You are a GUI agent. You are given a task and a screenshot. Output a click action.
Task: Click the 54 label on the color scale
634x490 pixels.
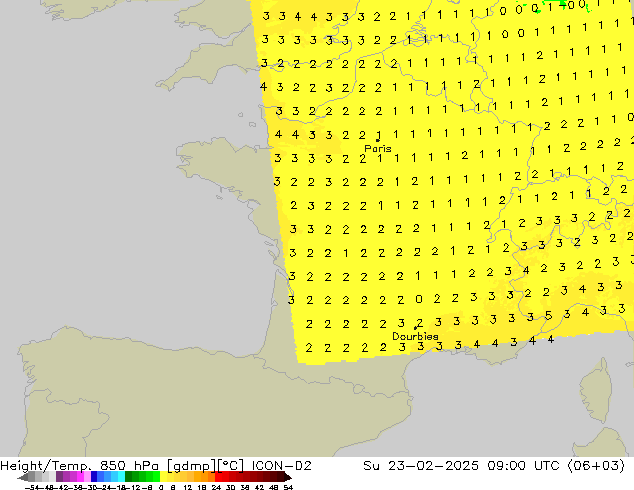pyautogui.click(x=288, y=487)
